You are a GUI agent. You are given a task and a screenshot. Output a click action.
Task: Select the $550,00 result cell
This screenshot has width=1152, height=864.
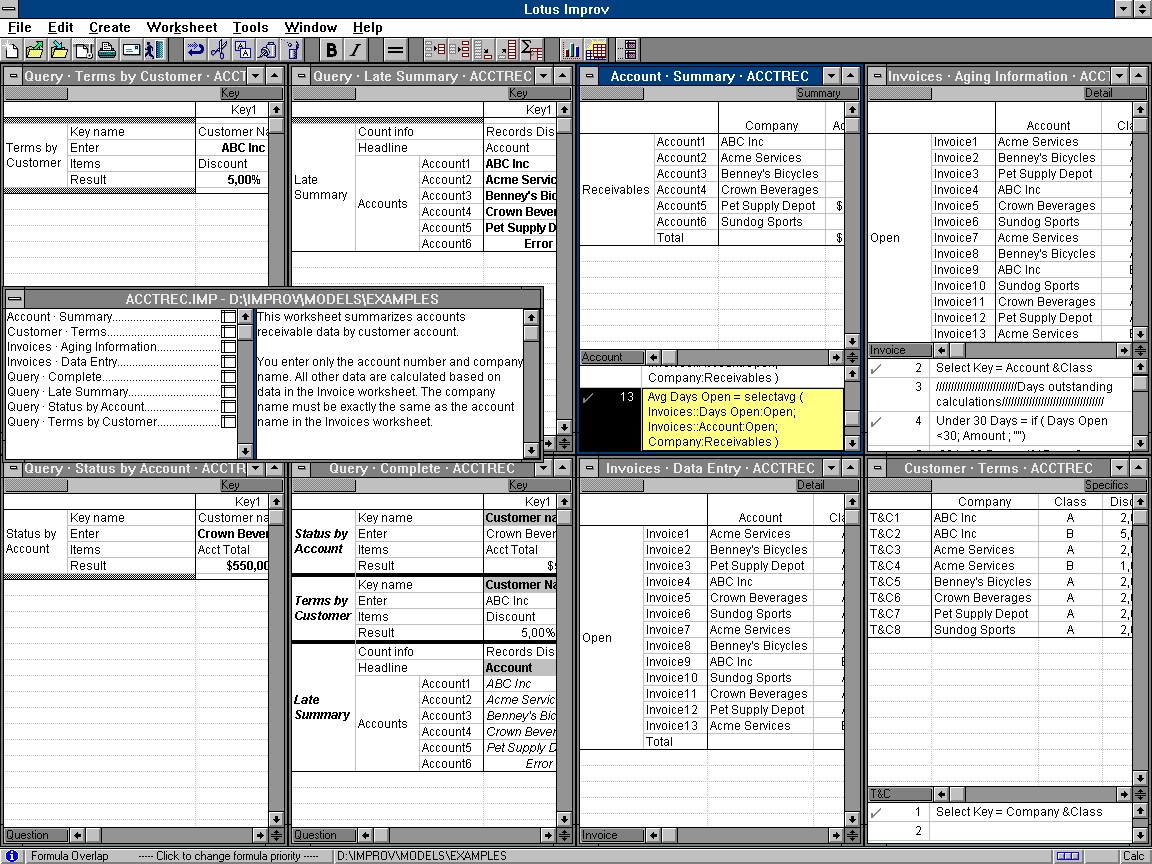tap(236, 566)
